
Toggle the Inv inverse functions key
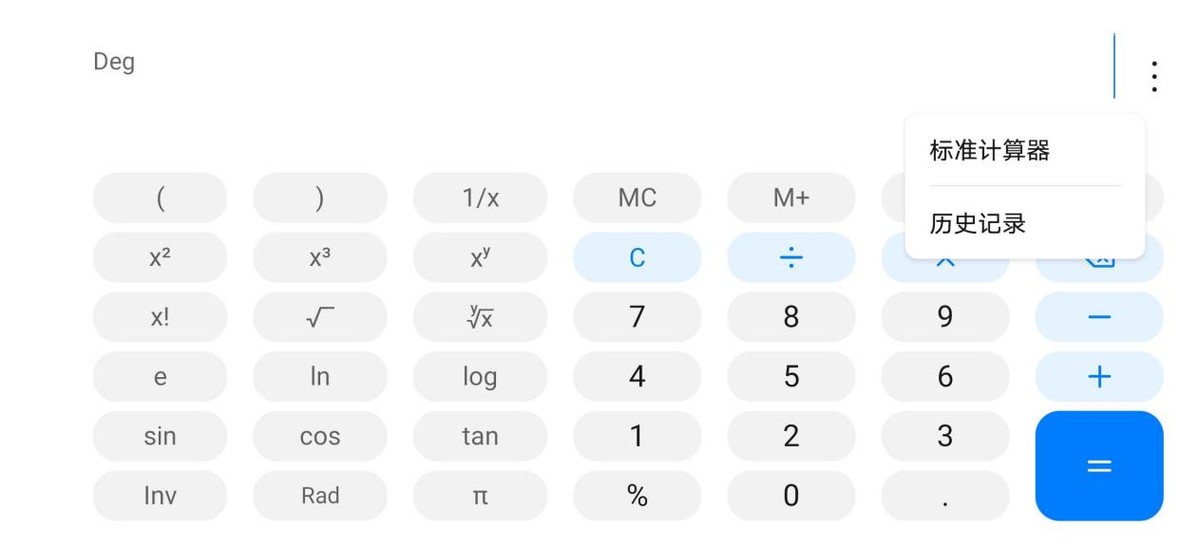pyautogui.click(x=160, y=496)
